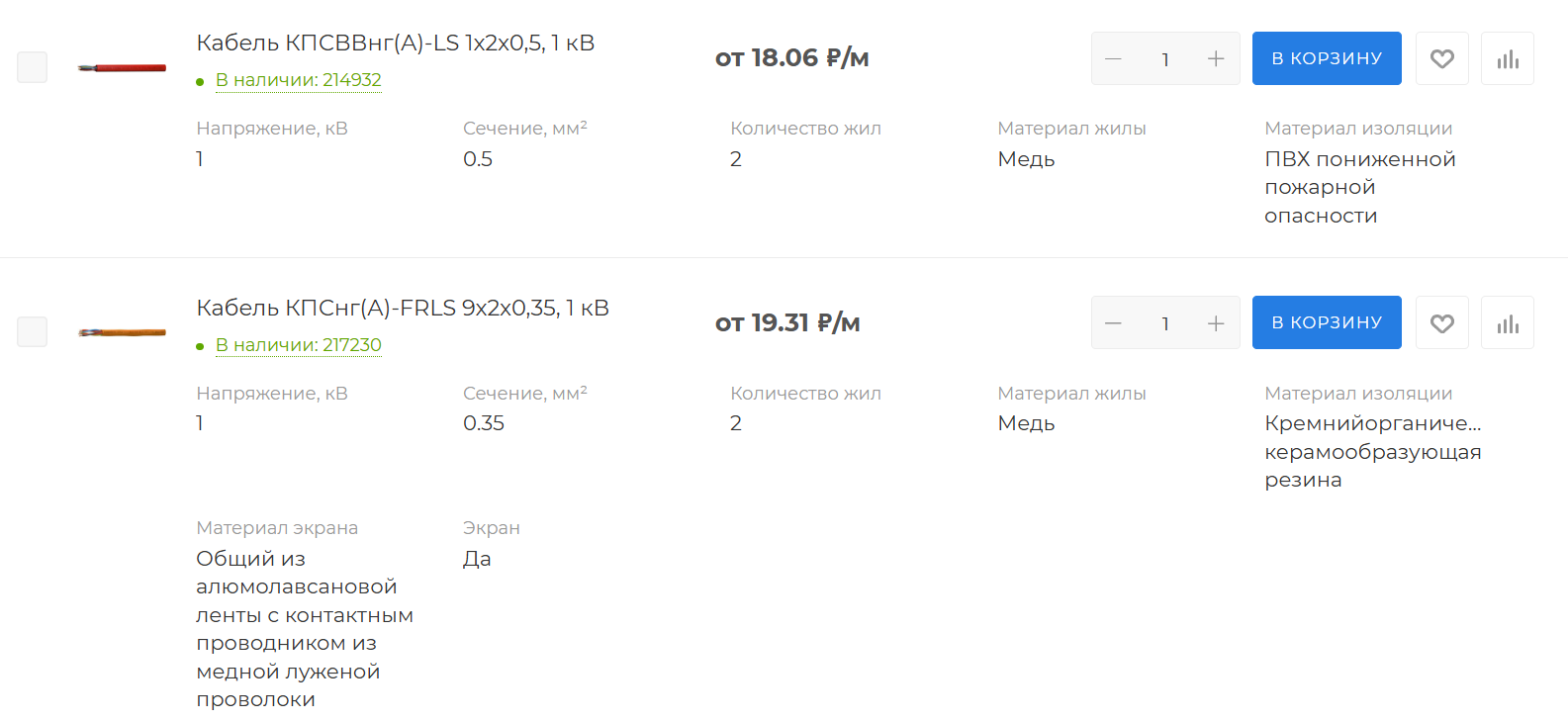This screenshot has height=721, width=1568.
Task: Add КПСВВнг(А)-LS cable to cart
Action: pos(1327,58)
